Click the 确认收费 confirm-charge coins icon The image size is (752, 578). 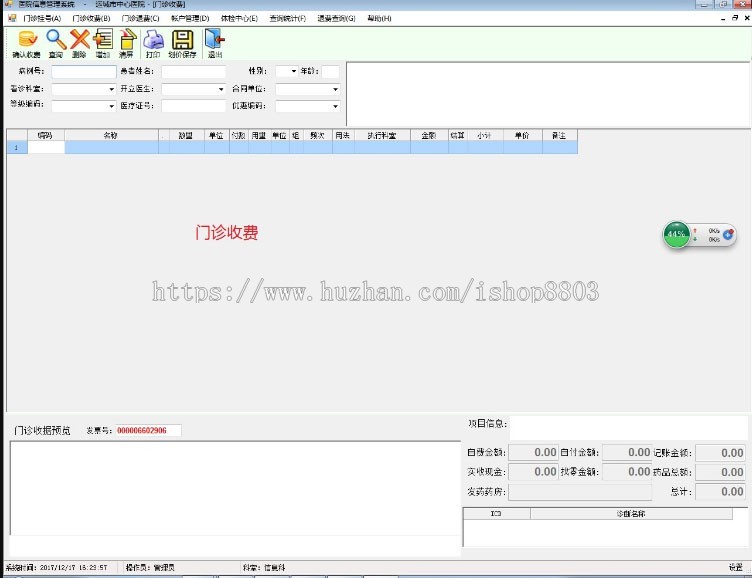[x=27, y=39]
